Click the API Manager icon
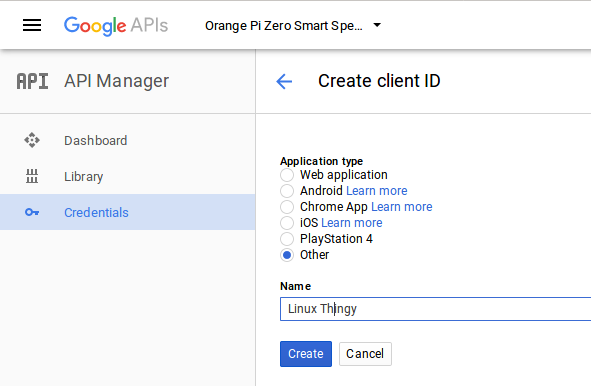This screenshot has height=386, width=591. (32, 81)
